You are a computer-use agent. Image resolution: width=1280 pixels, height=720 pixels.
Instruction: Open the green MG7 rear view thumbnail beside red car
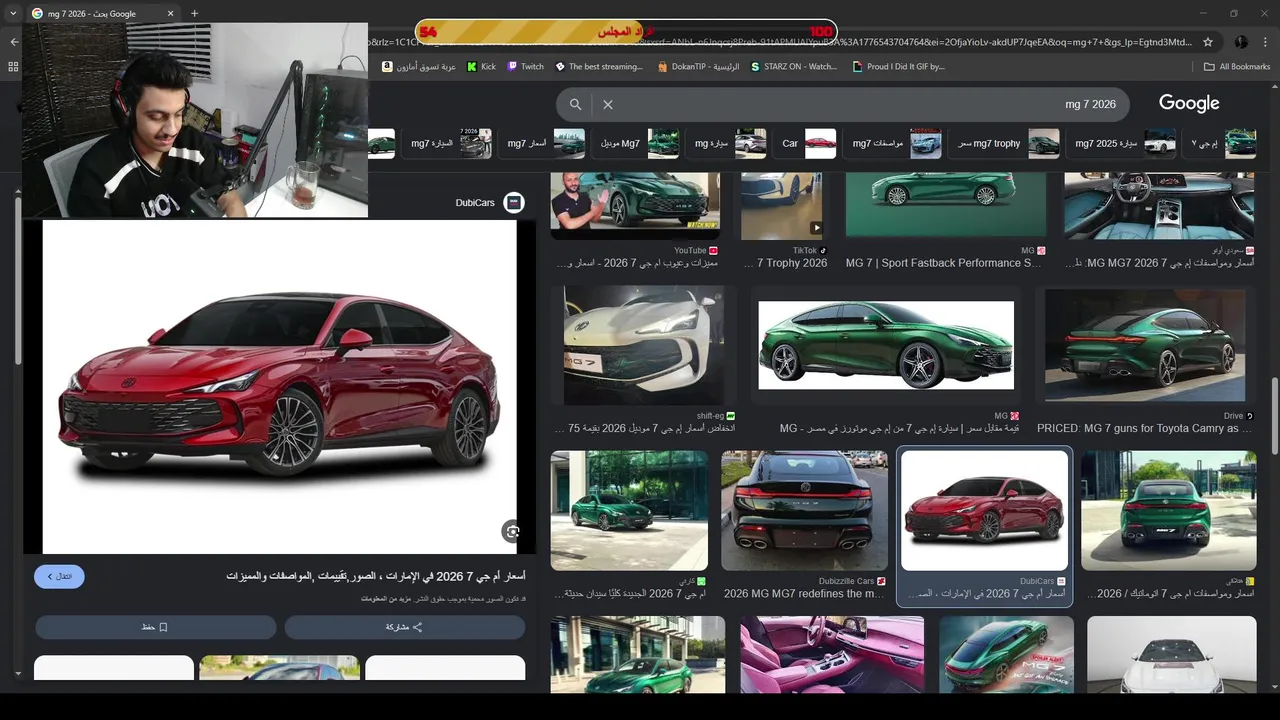[1168, 511]
